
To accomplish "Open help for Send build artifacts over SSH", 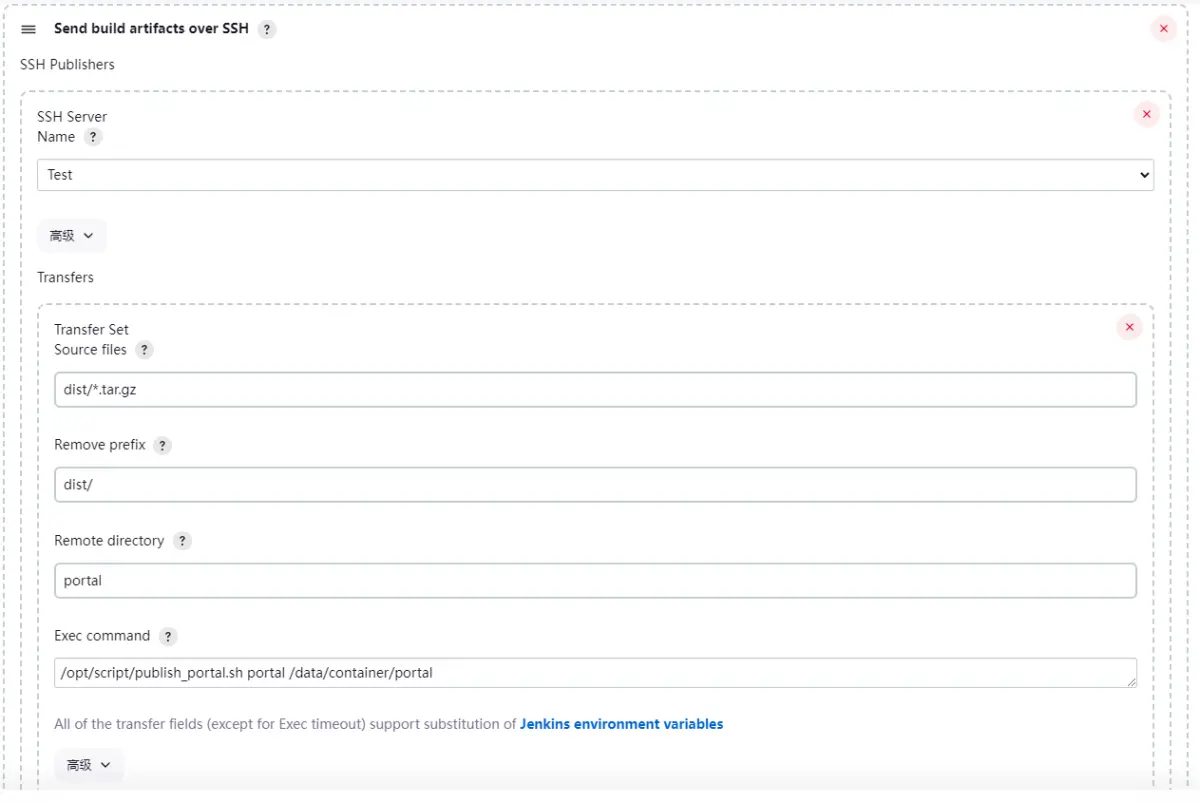I will [x=266, y=29].
